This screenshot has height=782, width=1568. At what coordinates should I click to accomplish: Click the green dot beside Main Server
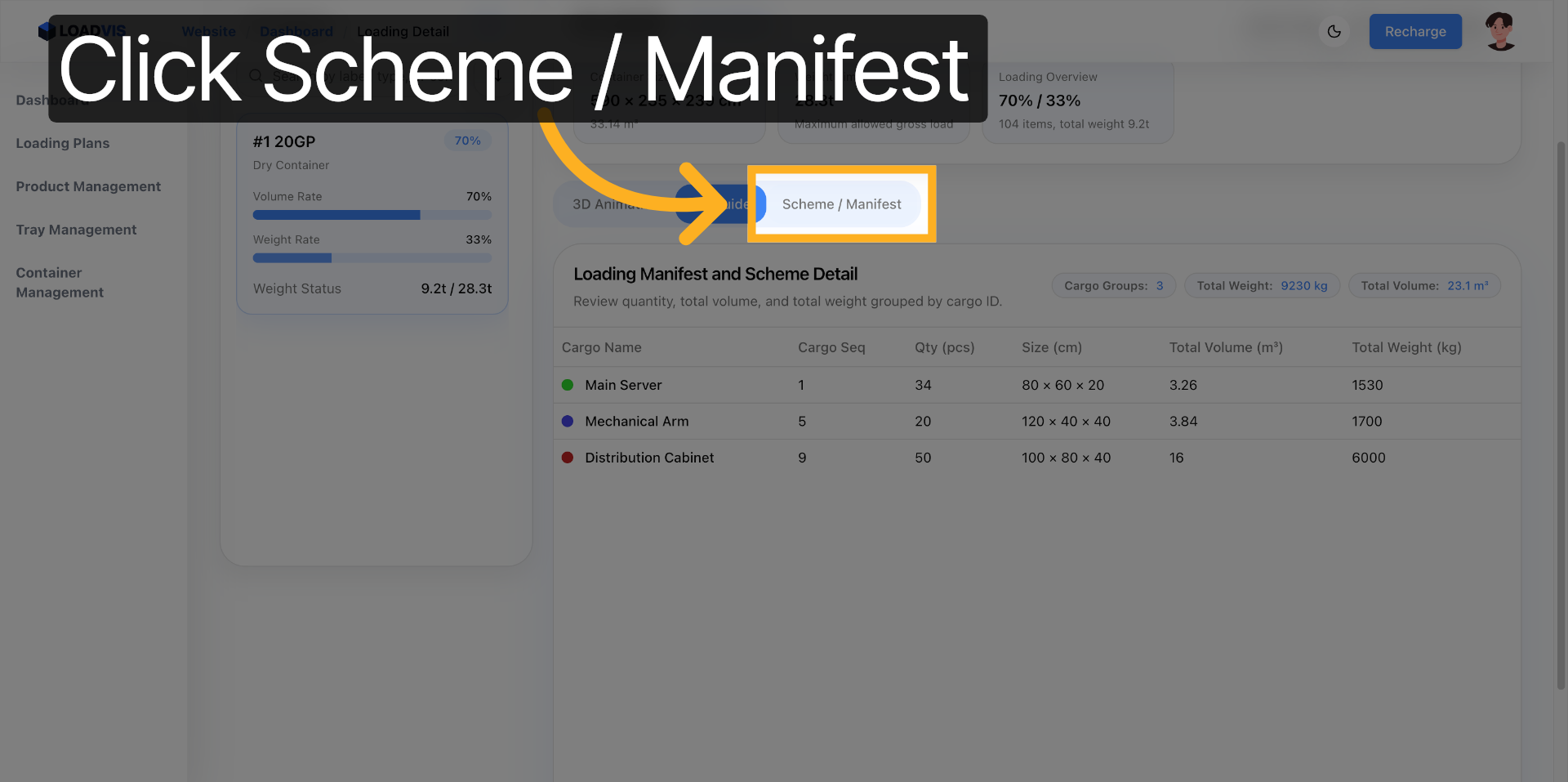coord(568,385)
